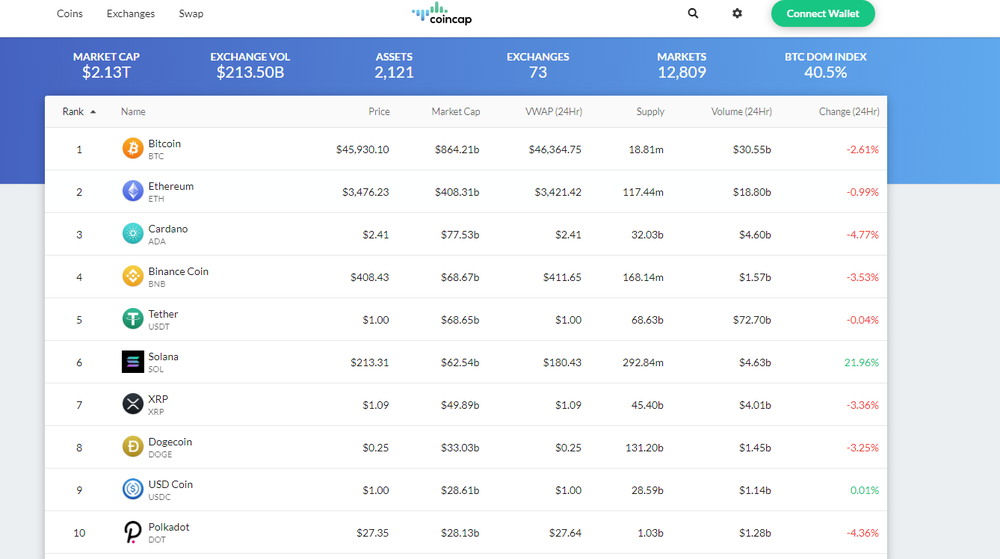Click the Solana coin icon
The image size is (1000, 559).
pyautogui.click(x=133, y=362)
